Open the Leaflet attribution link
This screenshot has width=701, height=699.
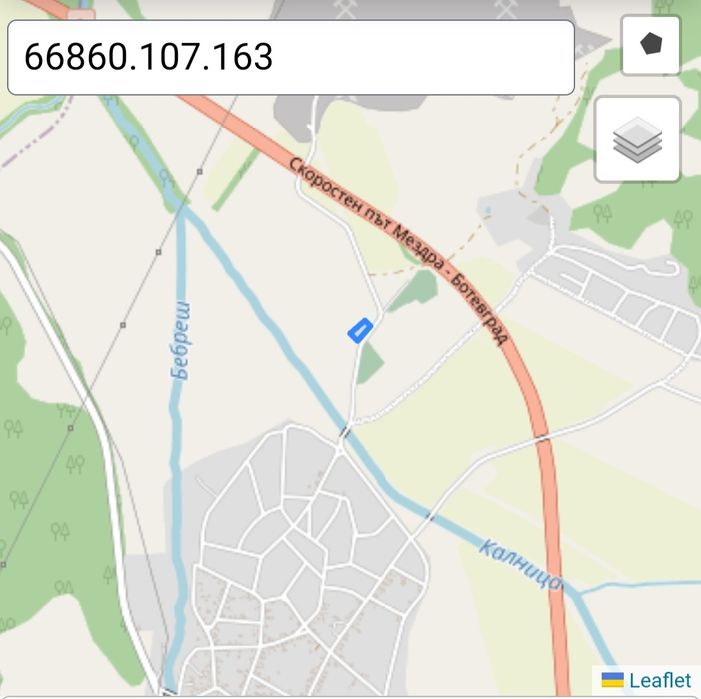click(660, 680)
